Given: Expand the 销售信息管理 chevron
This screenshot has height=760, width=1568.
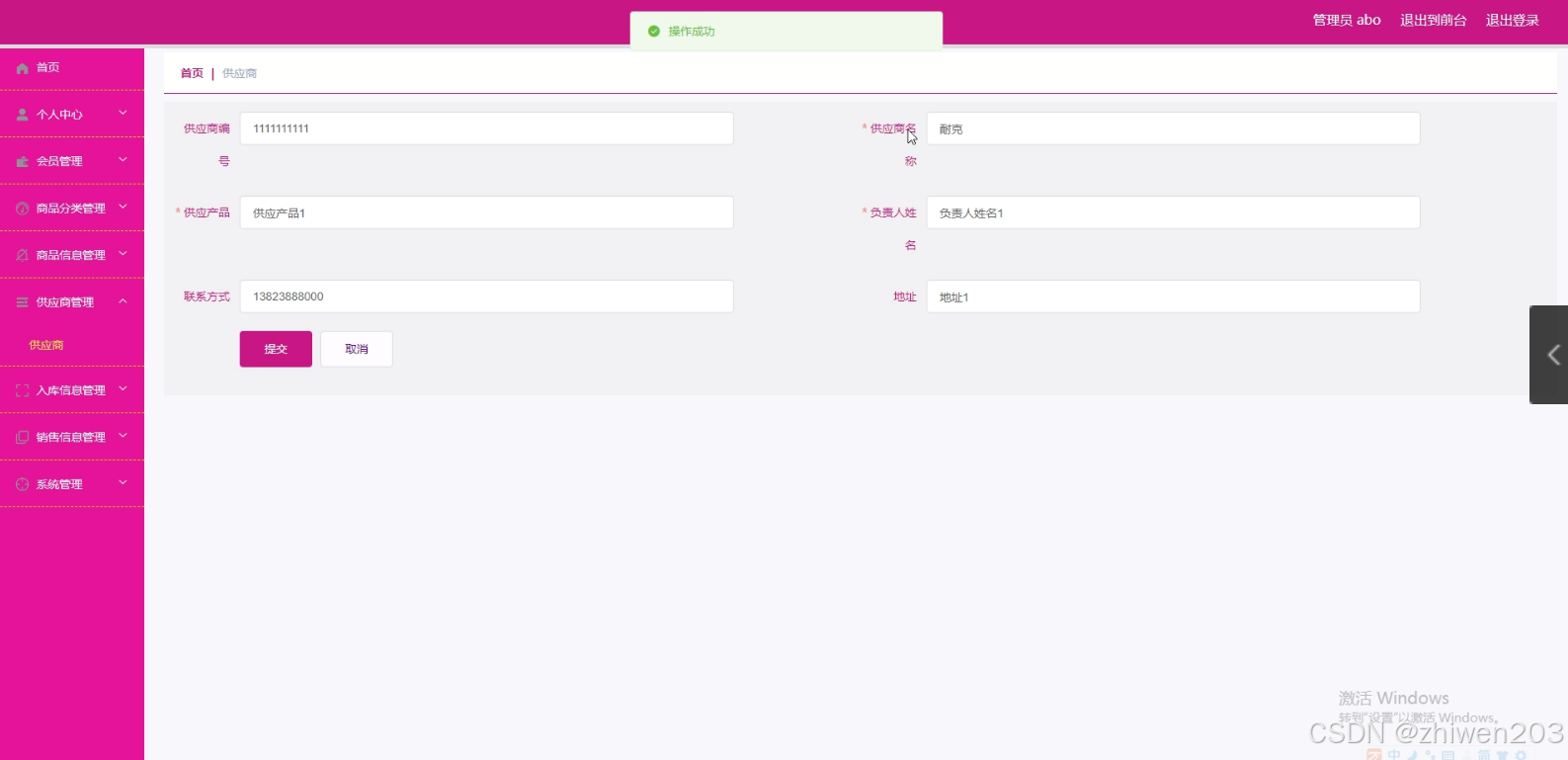Looking at the screenshot, I should tap(123, 436).
